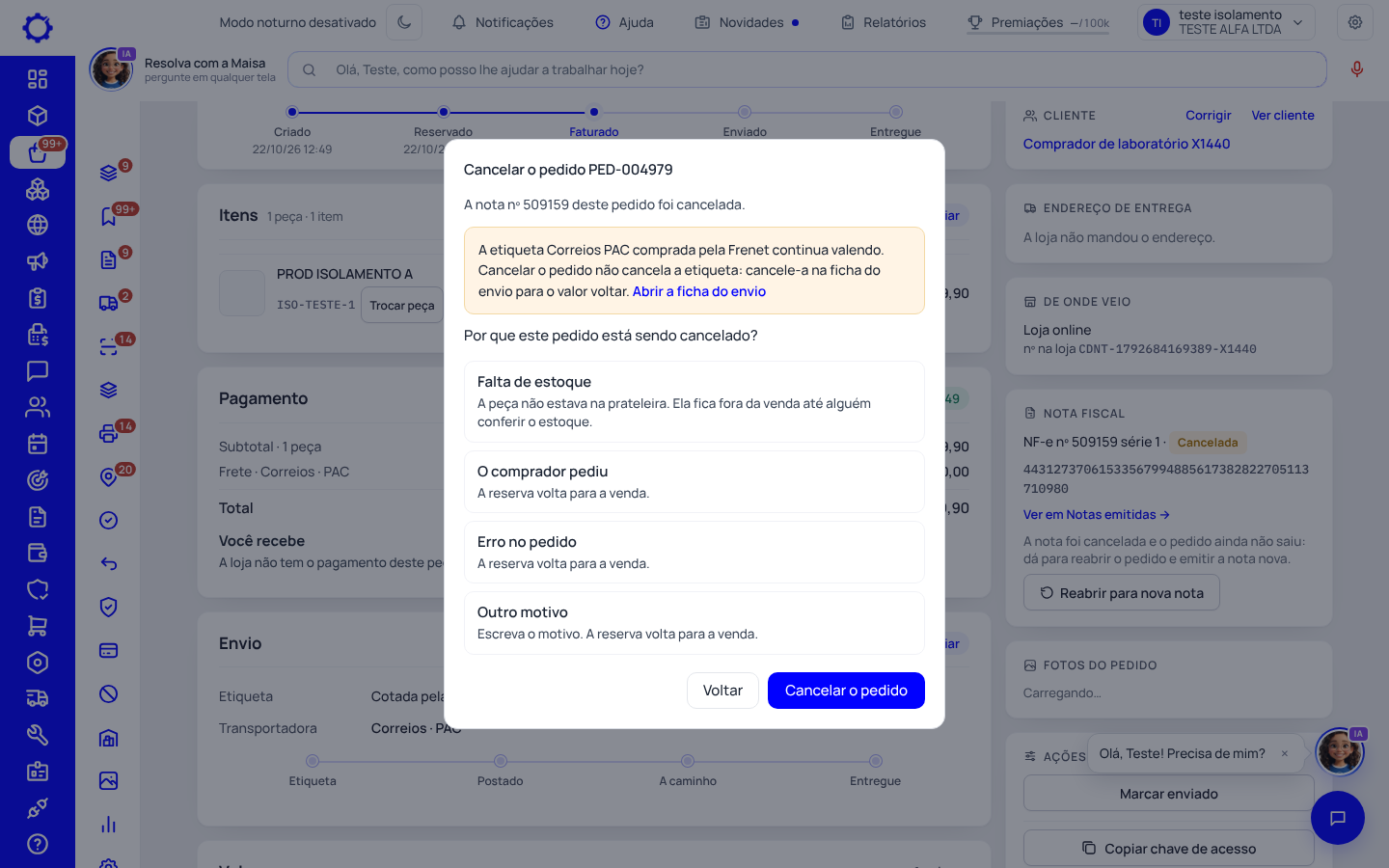Toggle the night mode moon button

[x=404, y=22]
